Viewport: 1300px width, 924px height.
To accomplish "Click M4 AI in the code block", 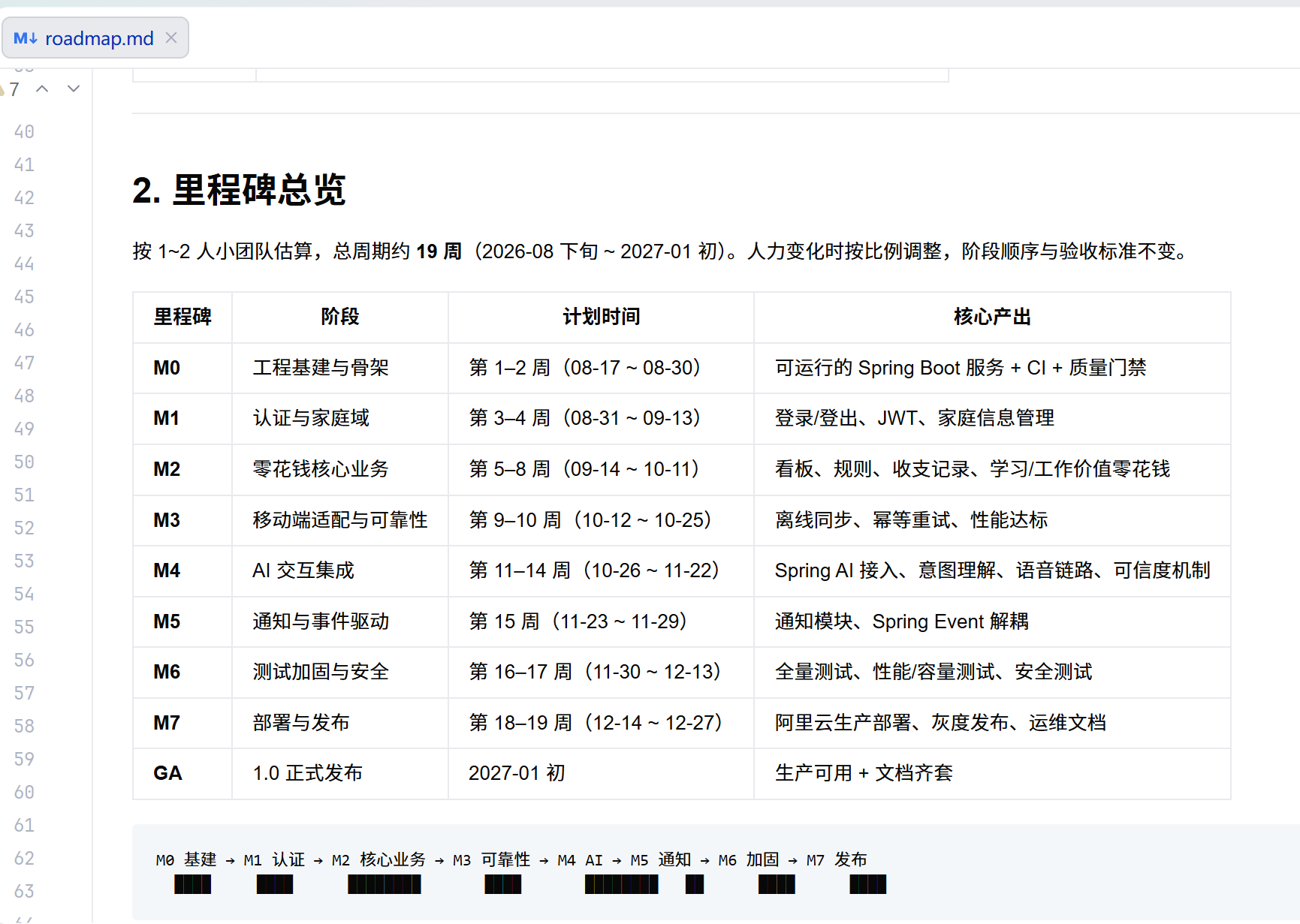I will coord(580,860).
